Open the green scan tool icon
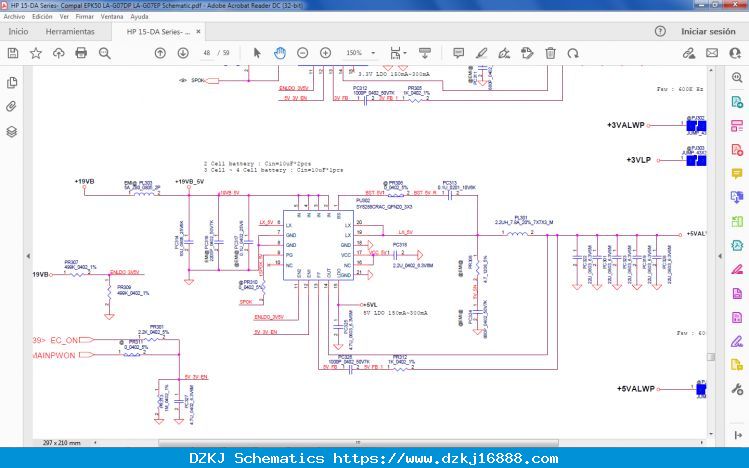Image resolution: width=749 pixels, height=468 pixels. pyautogui.click(x=737, y=222)
